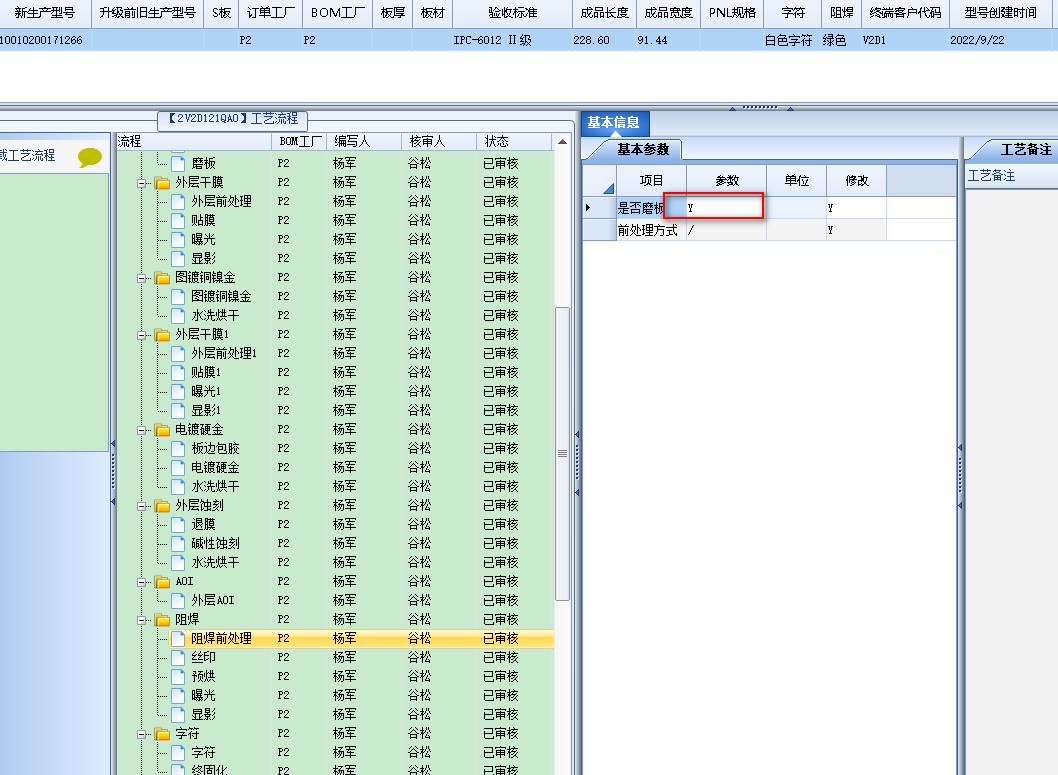Click document icon beside 预烘

tap(178, 677)
